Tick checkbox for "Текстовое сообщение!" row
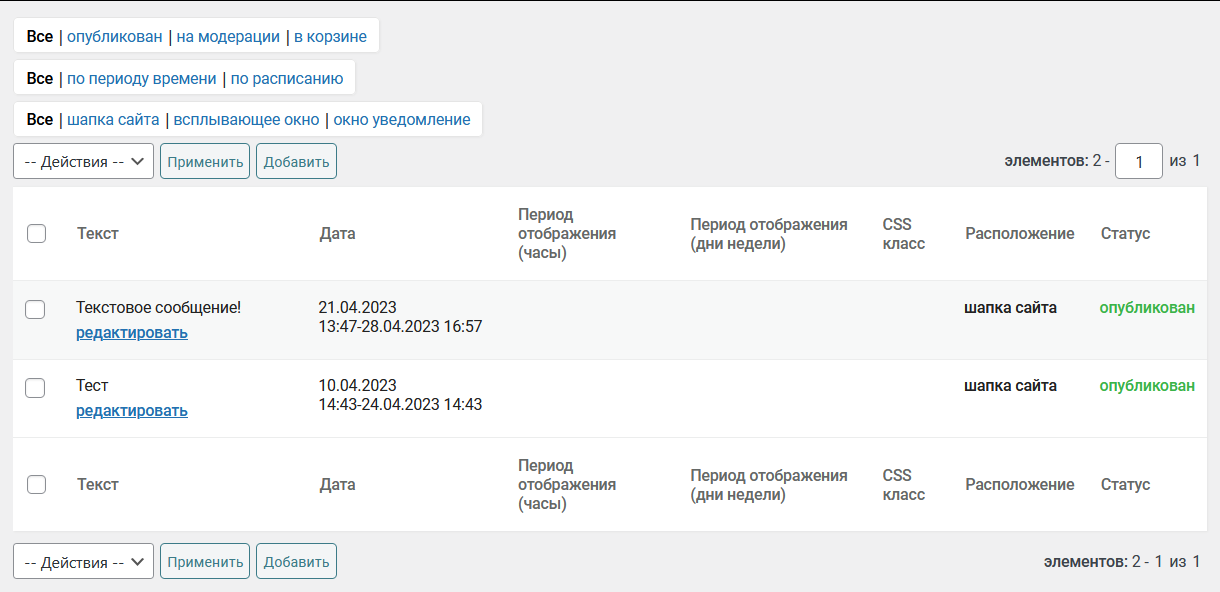 click(35, 310)
